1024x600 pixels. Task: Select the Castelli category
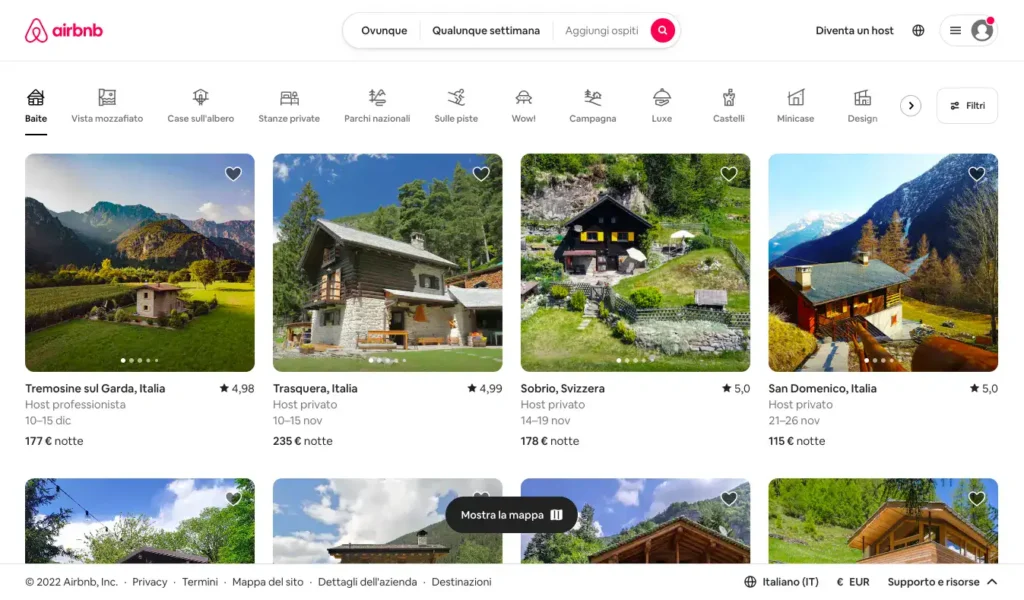click(x=728, y=106)
